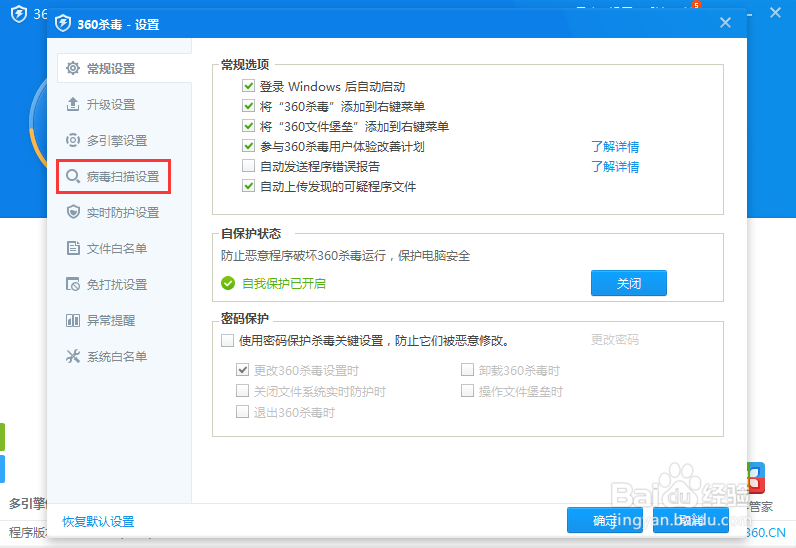Click the gear icon beside 常规设置
The height and width of the screenshot is (548, 796).
pyautogui.click(x=73, y=68)
